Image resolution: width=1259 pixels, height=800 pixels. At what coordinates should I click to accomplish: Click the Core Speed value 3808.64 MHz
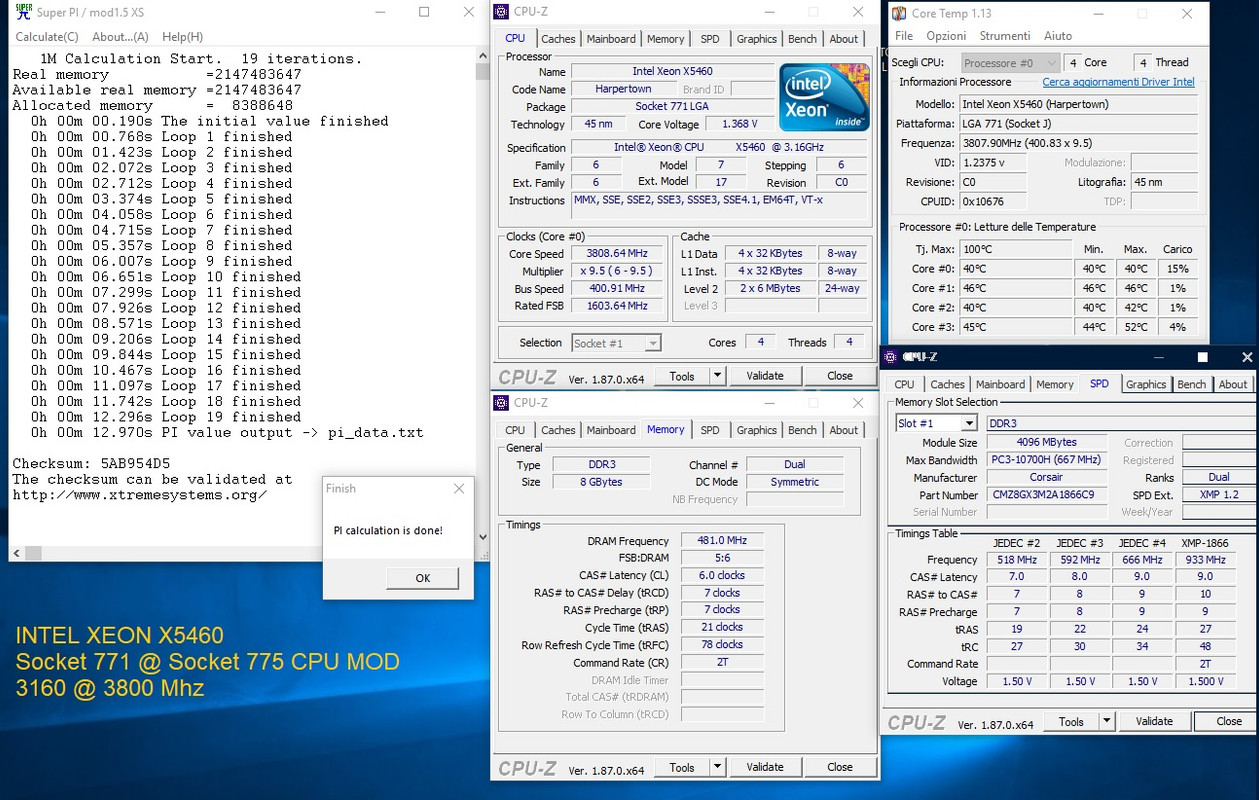coord(617,254)
